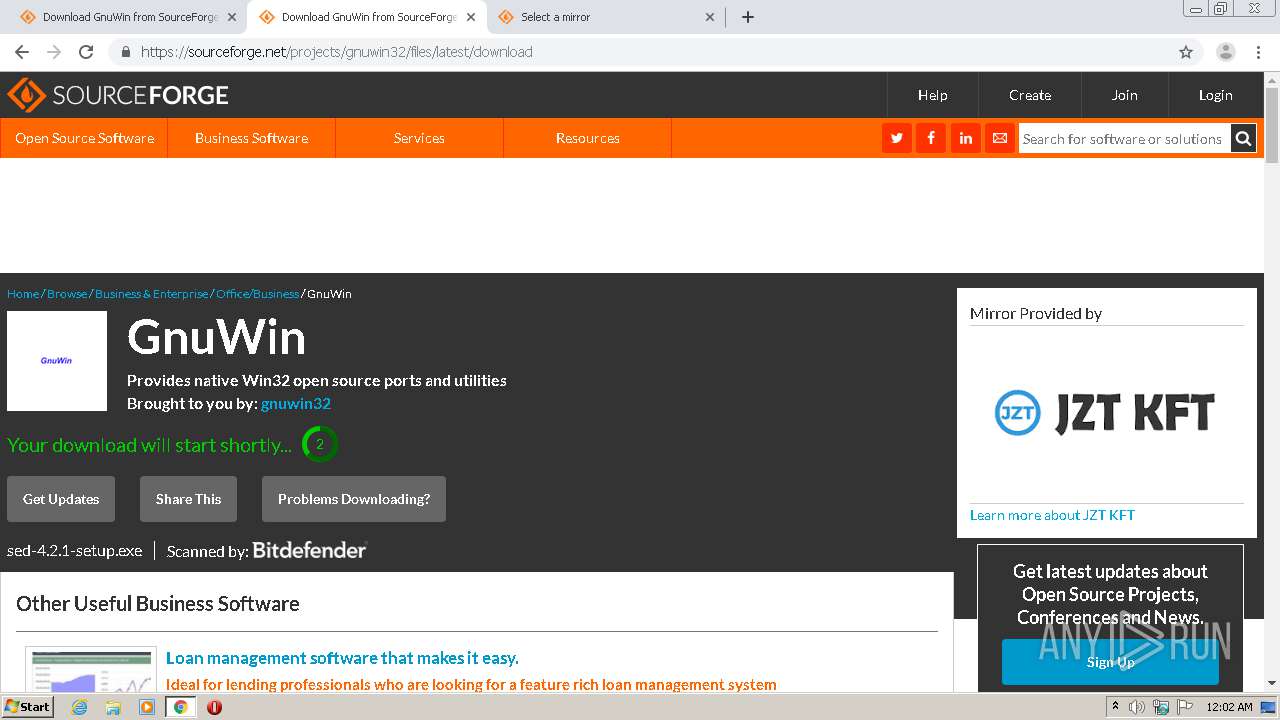Click Create in top navigation
This screenshot has width=1280, height=720.
coord(1030,95)
